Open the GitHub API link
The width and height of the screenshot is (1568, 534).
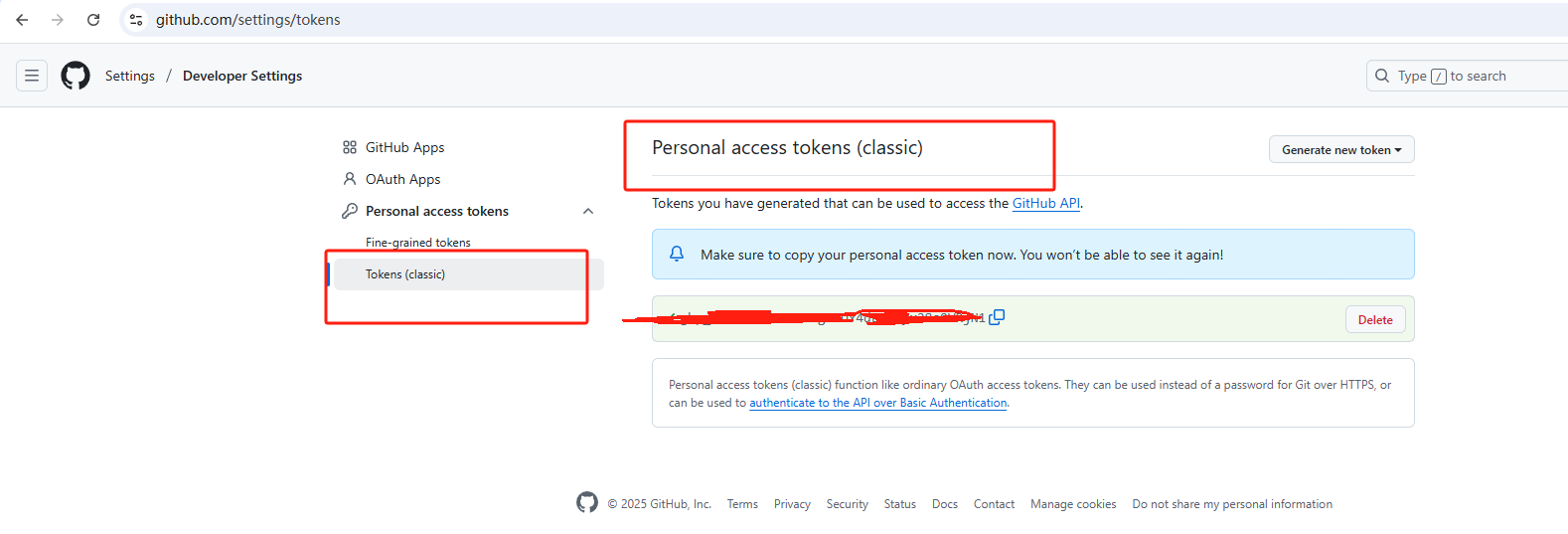coord(1046,203)
